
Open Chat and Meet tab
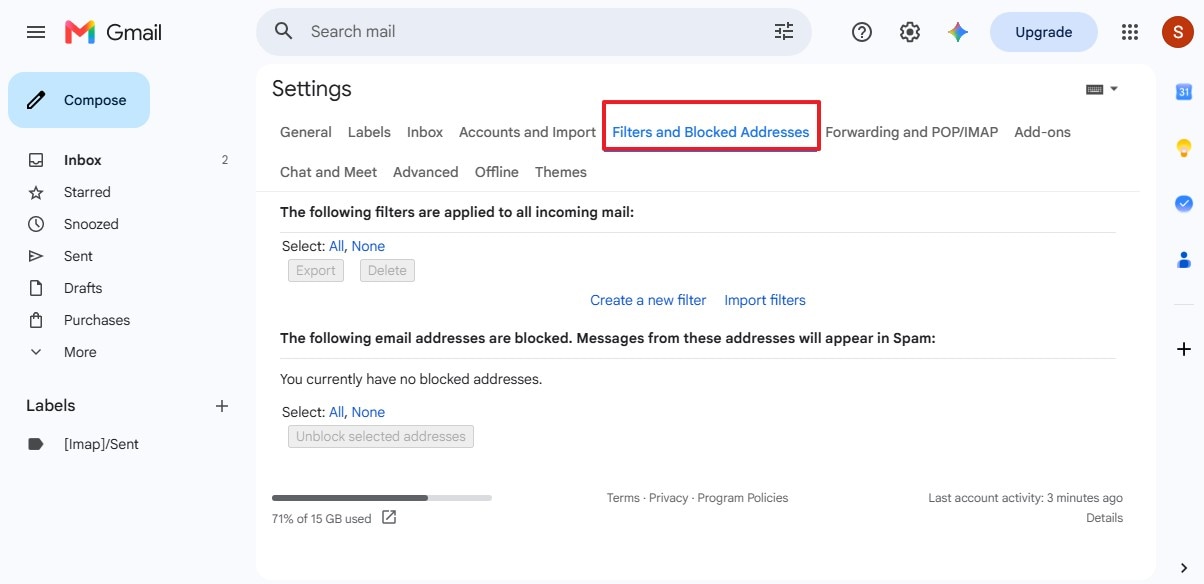coord(328,172)
